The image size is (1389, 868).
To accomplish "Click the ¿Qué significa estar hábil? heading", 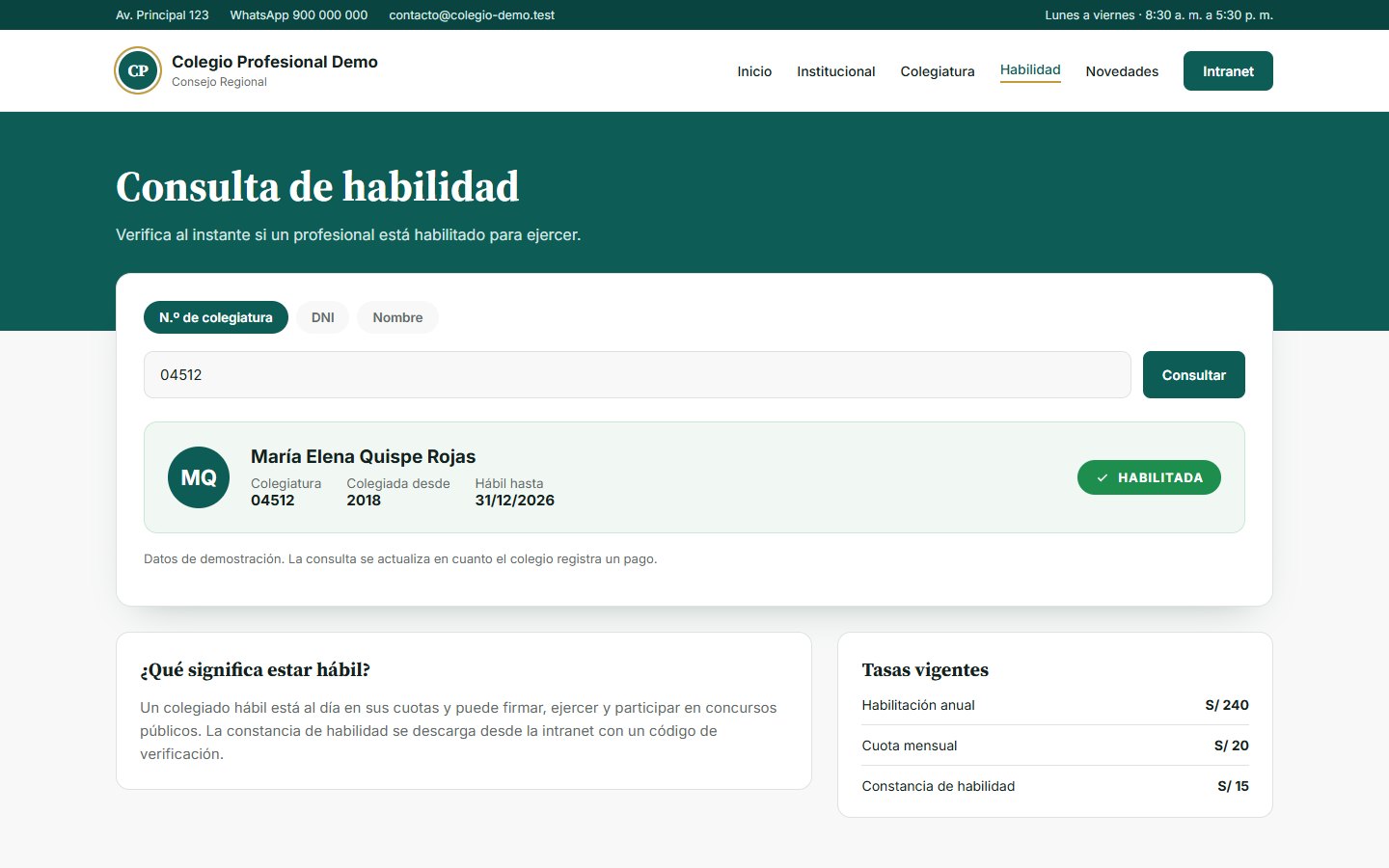I will pos(256,669).
